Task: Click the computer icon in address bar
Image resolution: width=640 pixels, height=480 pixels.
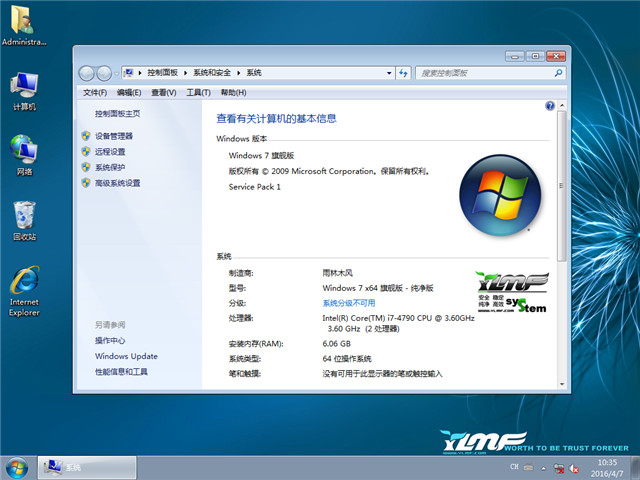Action: tap(129, 73)
